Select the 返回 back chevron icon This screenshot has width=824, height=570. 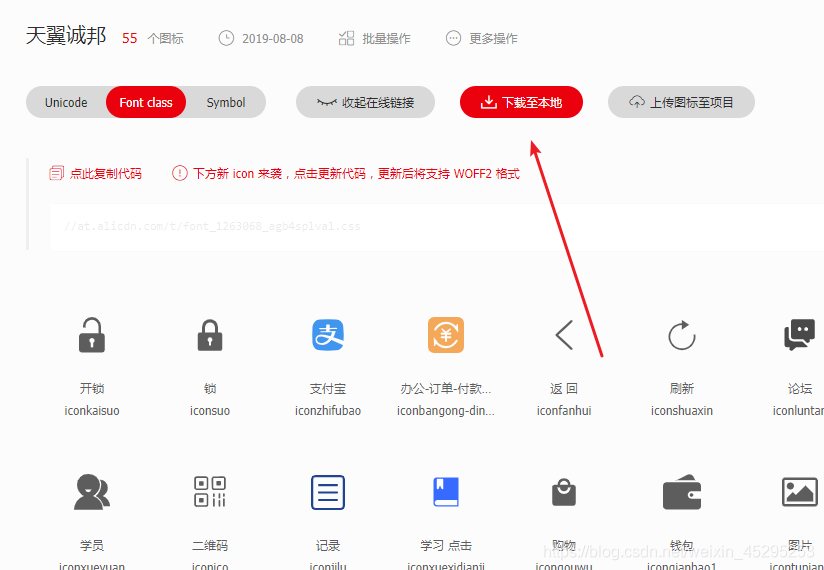[564, 335]
